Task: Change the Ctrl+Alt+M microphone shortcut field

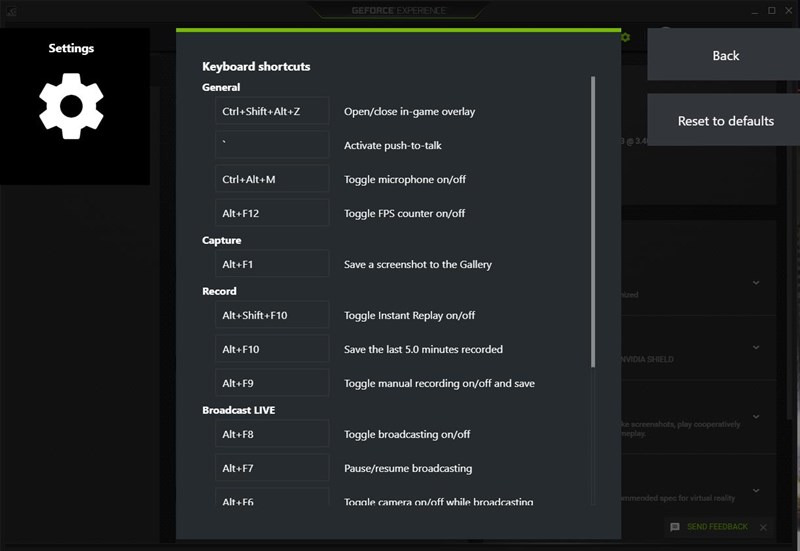Action: pos(272,179)
